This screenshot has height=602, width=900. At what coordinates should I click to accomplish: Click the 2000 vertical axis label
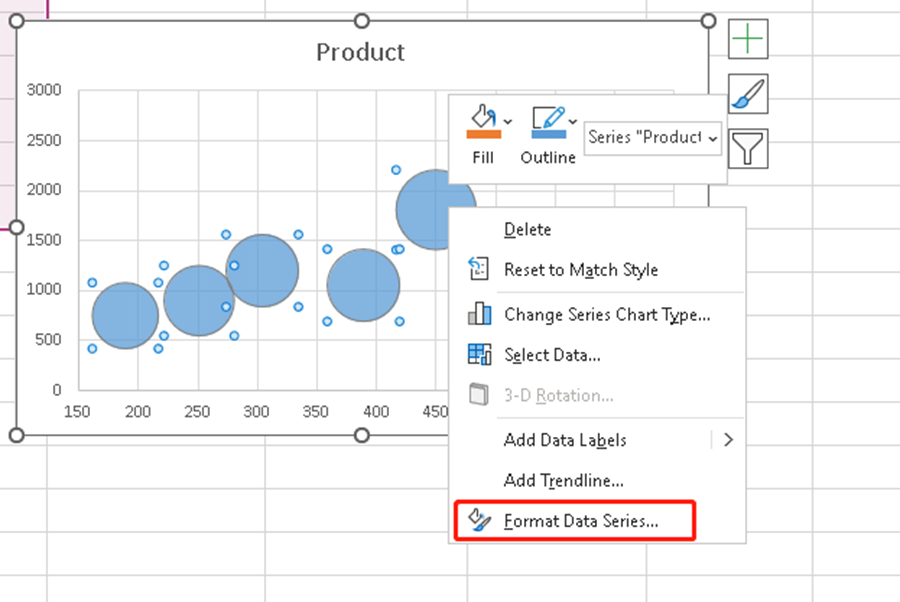[44, 189]
